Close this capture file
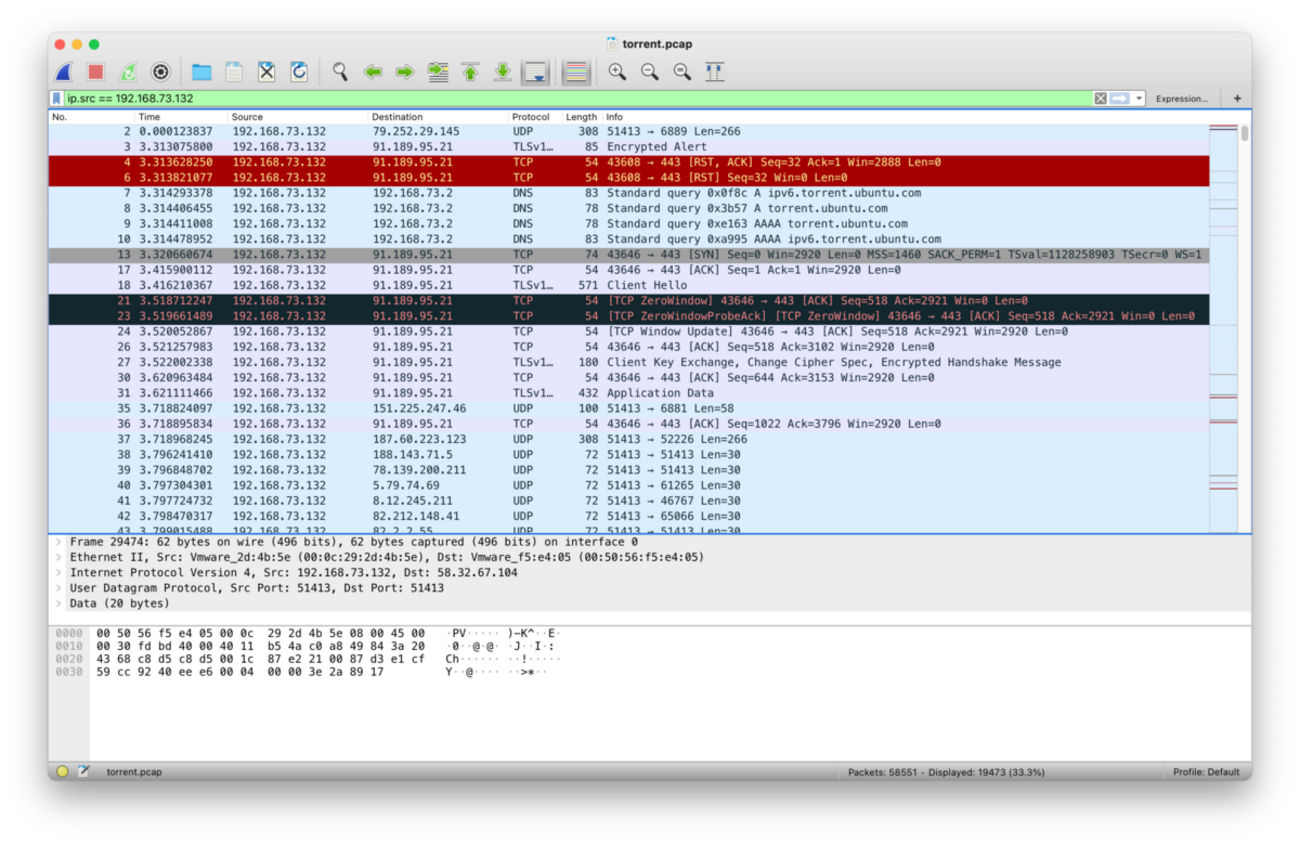The image size is (1300, 844). click(x=266, y=72)
